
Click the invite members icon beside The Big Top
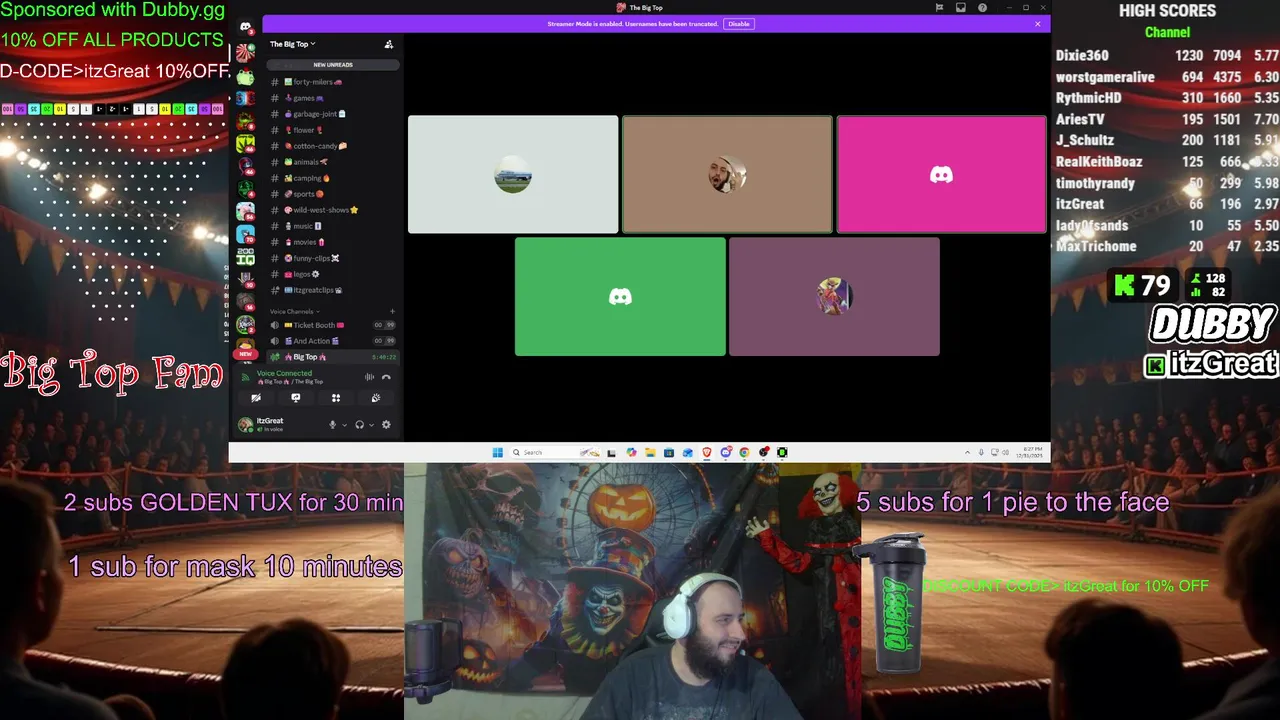click(389, 44)
